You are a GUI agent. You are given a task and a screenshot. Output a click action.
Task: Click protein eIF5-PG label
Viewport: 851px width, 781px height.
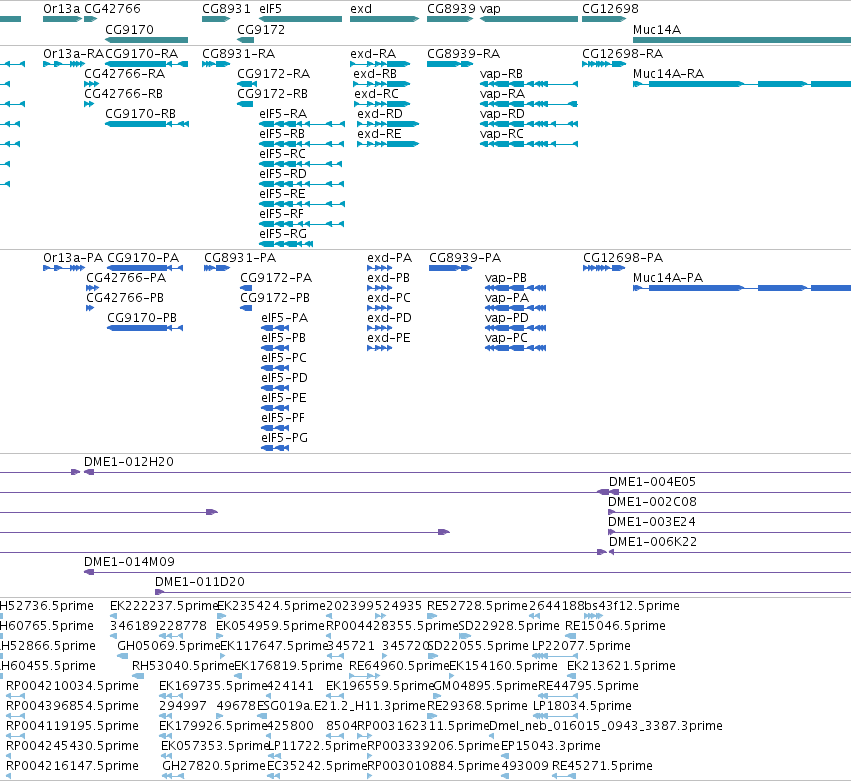(x=284, y=437)
